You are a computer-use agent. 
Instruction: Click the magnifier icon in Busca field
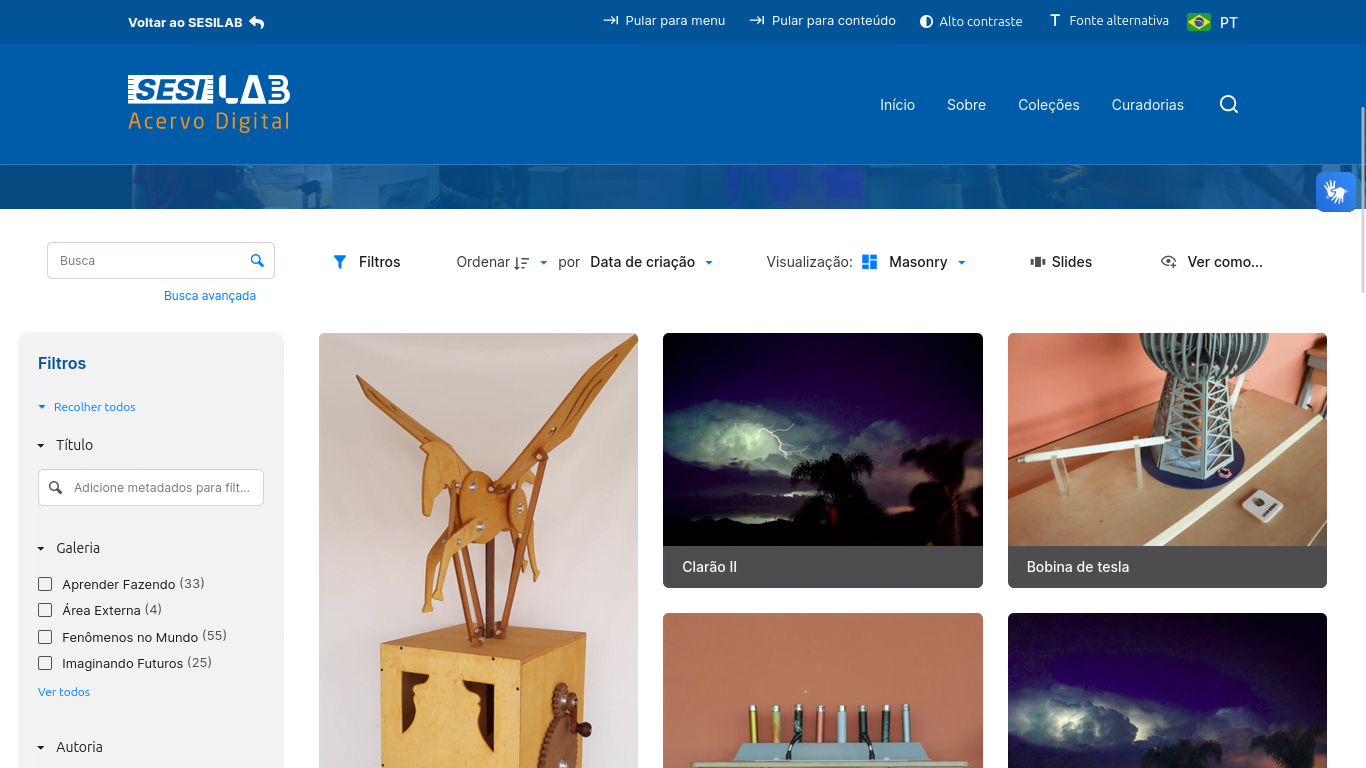(x=257, y=260)
